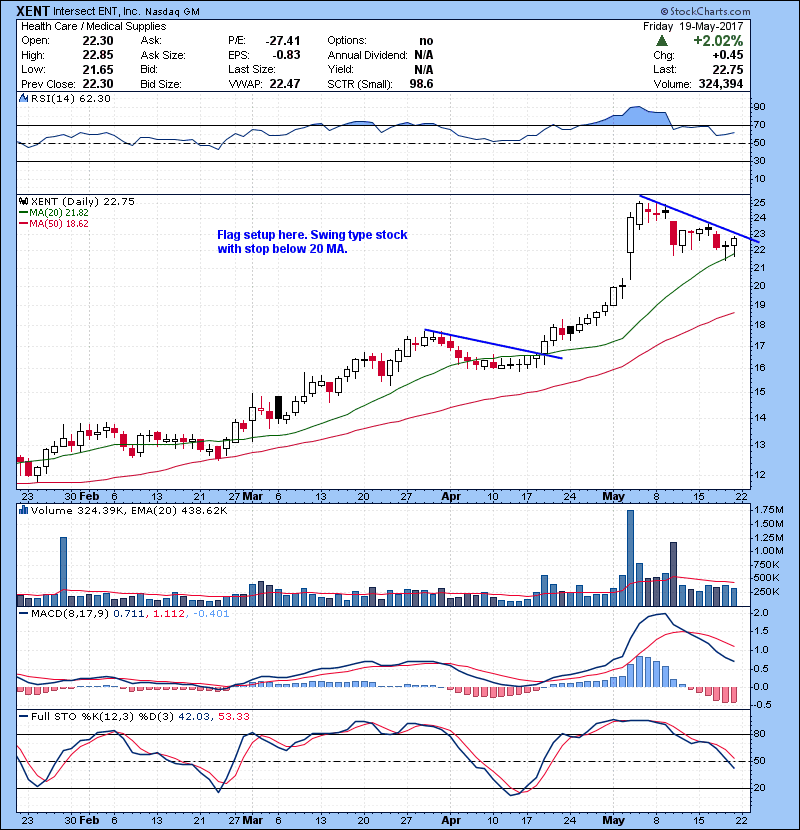Click the Intersect ENT, Inc. company name
This screenshot has height=830, width=800.
coord(97,11)
